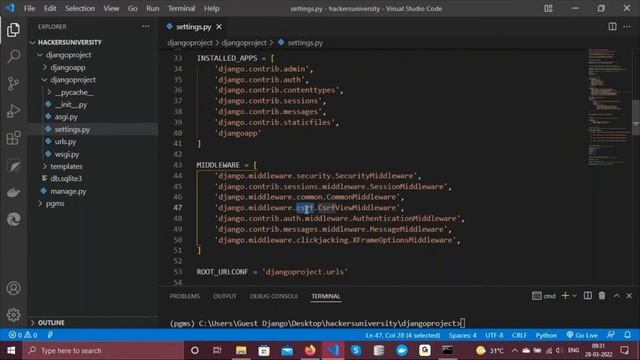Select the Terminal panel tab
Screen dimensions: 640x360
326,296
